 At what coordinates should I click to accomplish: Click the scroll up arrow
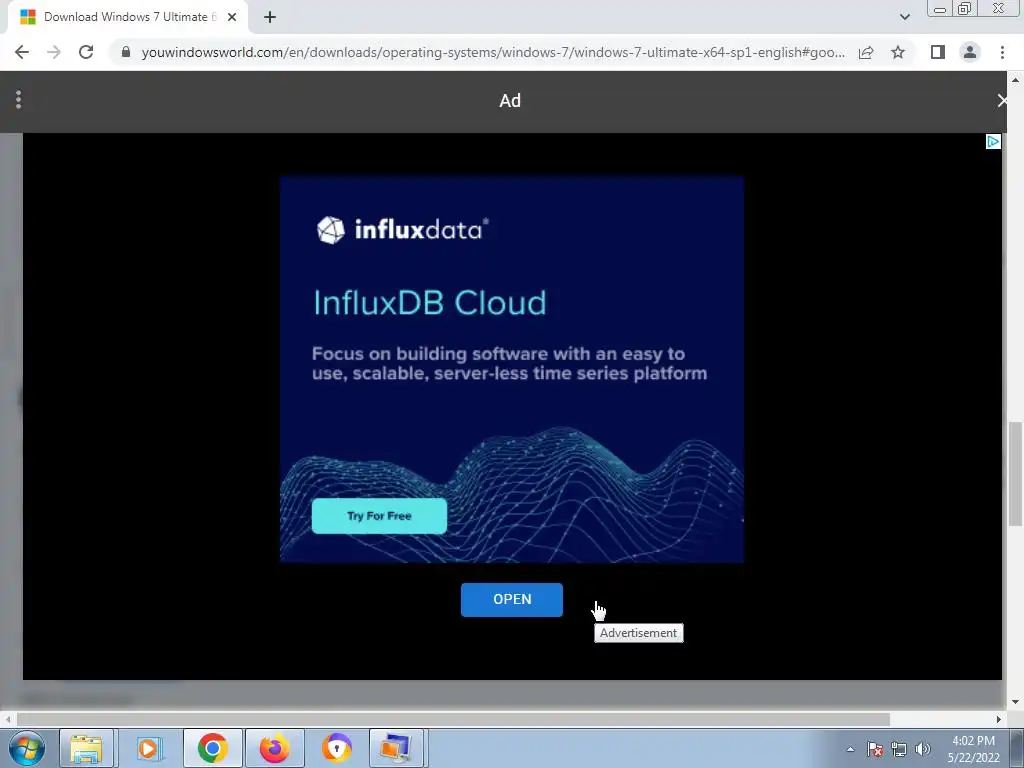[x=1015, y=80]
